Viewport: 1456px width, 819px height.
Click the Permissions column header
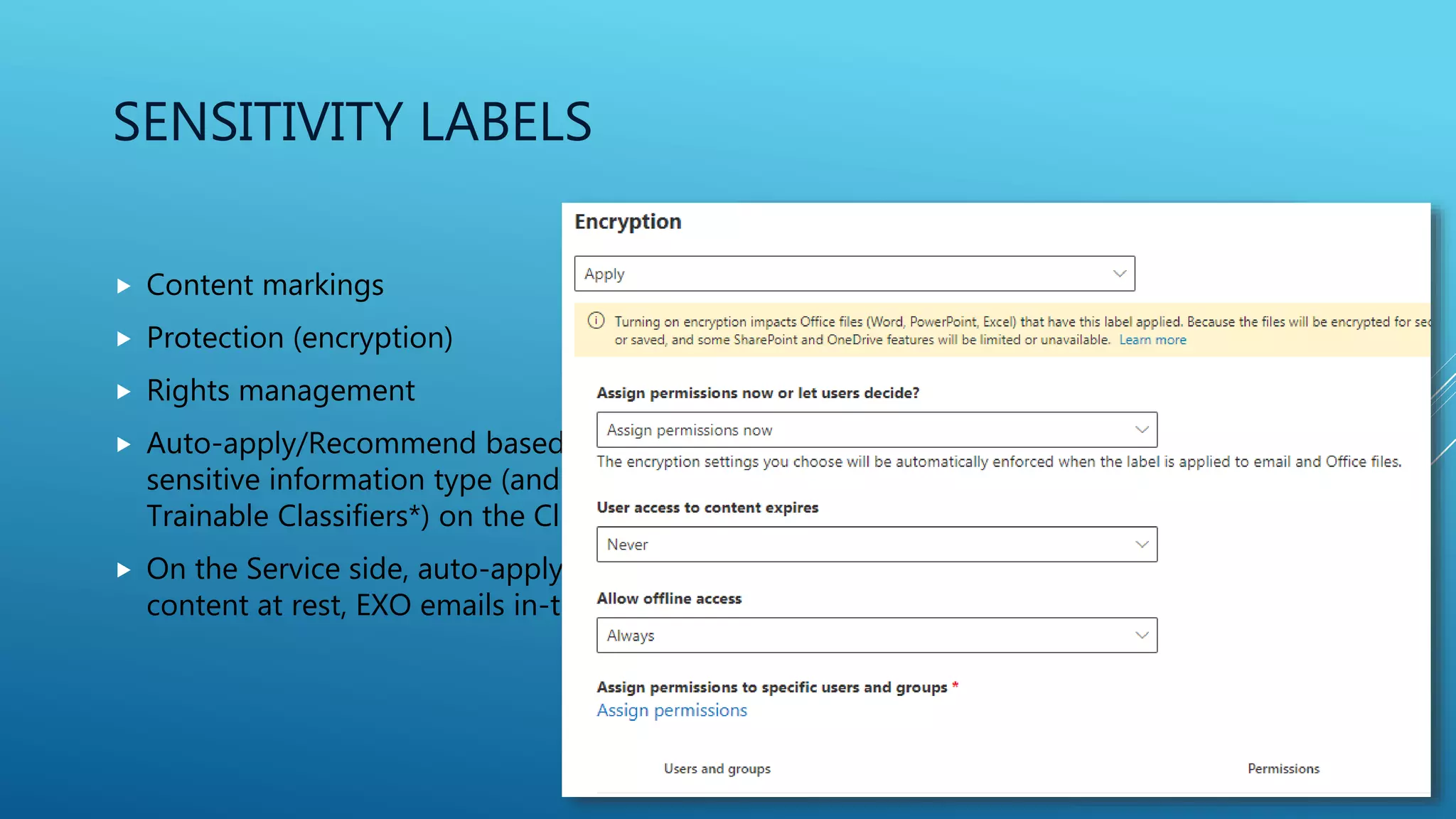pyautogui.click(x=1283, y=769)
